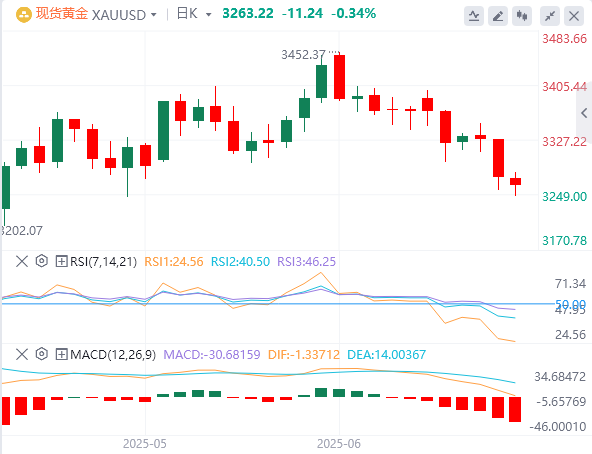This screenshot has height=454, width=592.
Task: Toggle the RSI panel expand box
Action: click(x=61, y=261)
